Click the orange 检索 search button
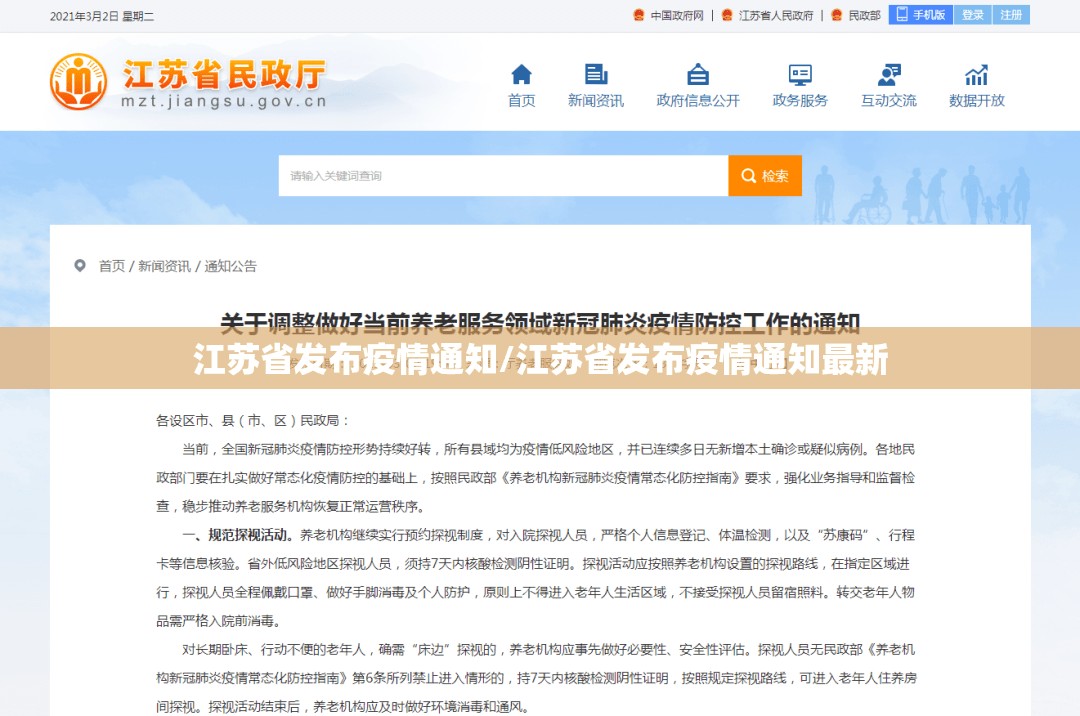 (x=765, y=176)
